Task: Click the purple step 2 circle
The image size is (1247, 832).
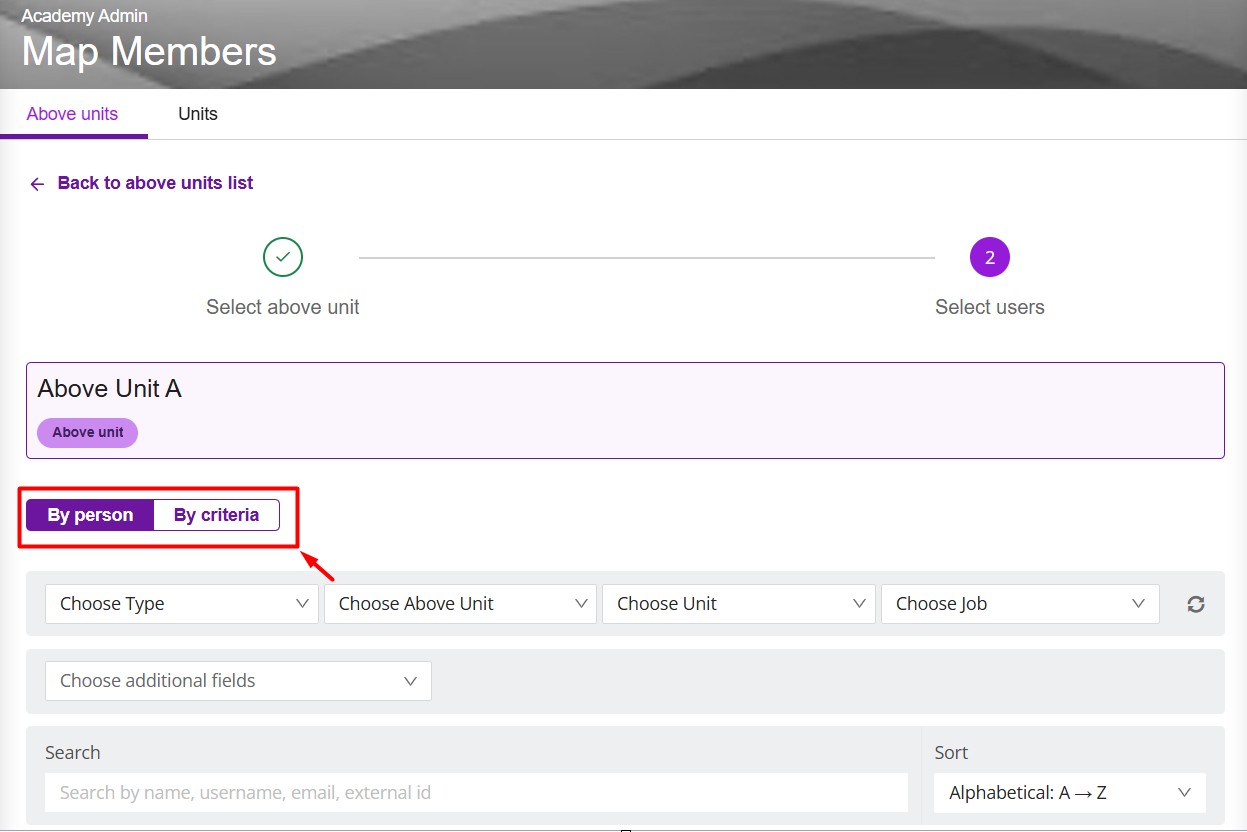Action: tap(989, 256)
